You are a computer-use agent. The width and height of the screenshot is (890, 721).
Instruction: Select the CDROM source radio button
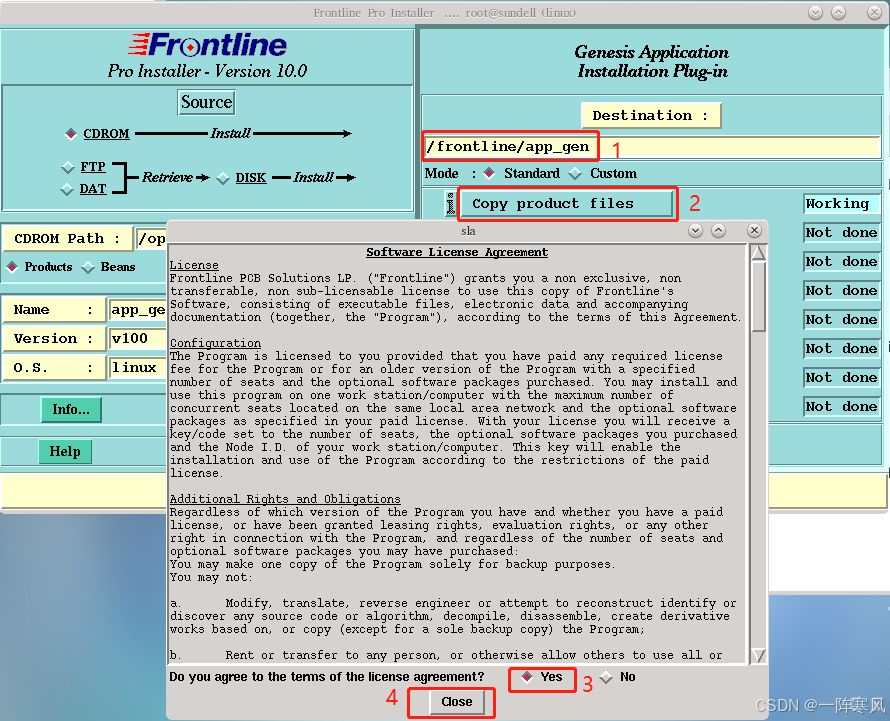point(71,133)
